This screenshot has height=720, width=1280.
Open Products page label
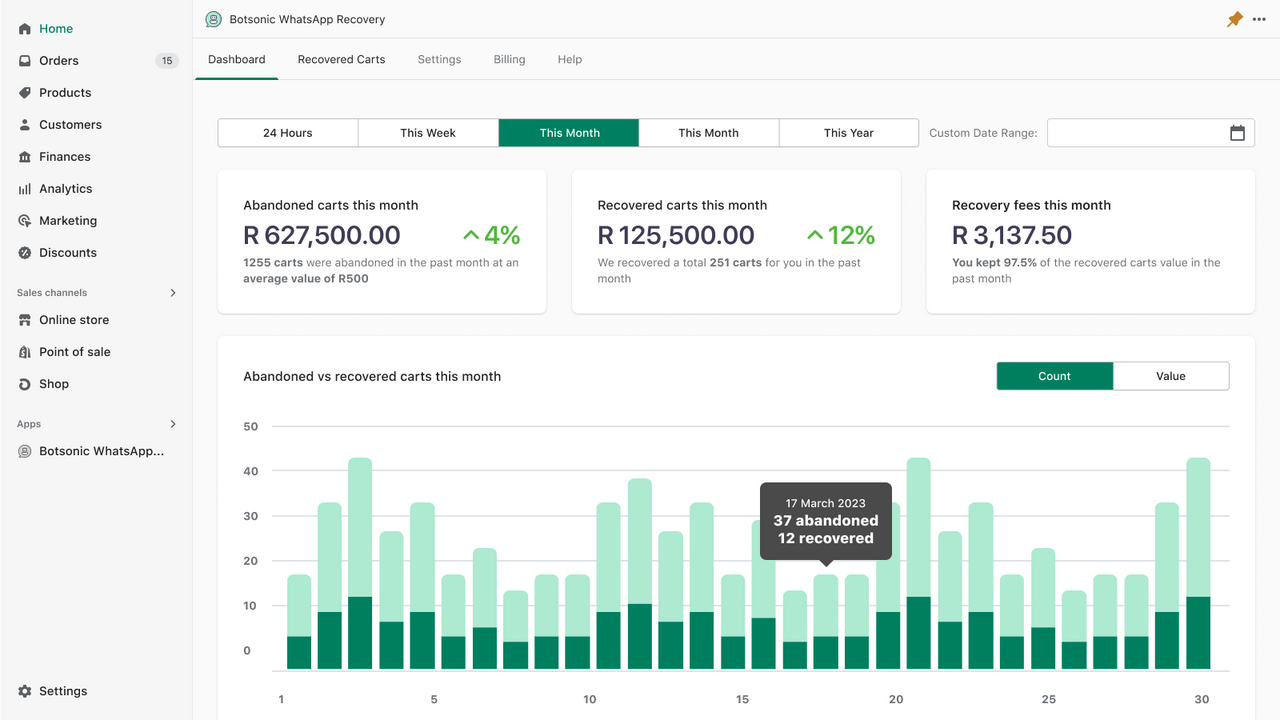65,93
